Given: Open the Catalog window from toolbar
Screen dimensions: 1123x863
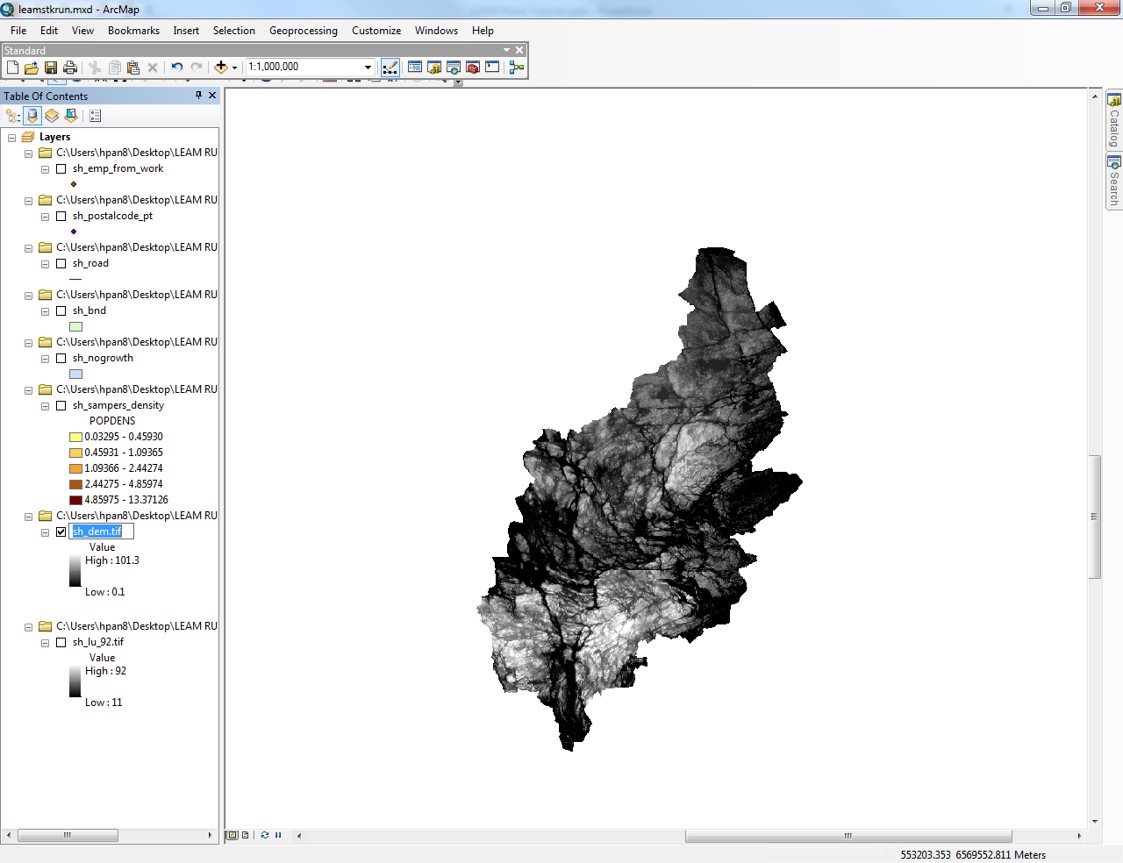Looking at the screenshot, I should 434,67.
